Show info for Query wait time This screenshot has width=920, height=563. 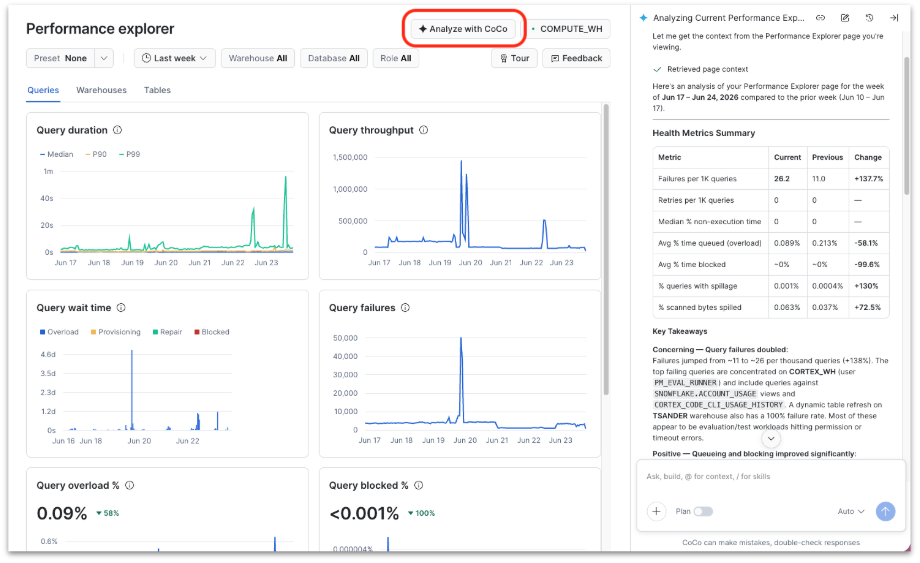(x=121, y=307)
